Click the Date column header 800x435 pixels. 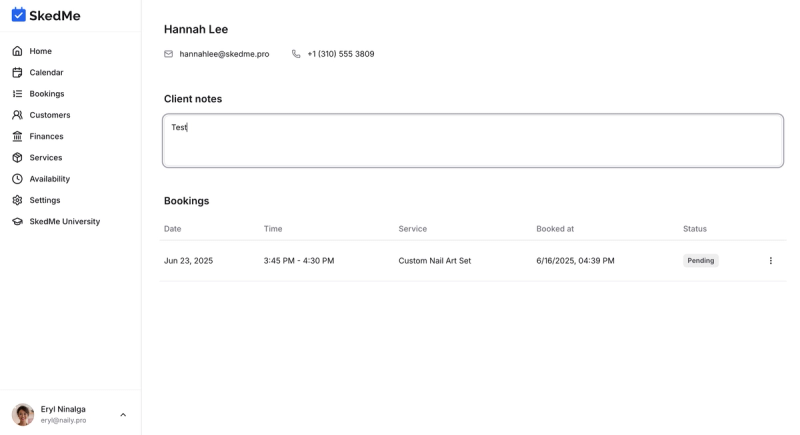172,229
